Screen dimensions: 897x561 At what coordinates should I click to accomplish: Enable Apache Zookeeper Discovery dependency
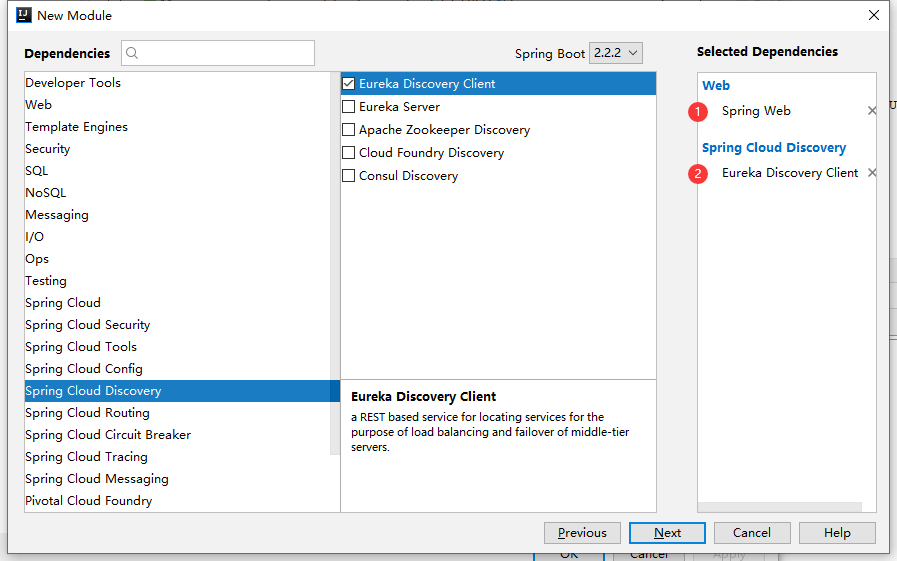coord(348,130)
